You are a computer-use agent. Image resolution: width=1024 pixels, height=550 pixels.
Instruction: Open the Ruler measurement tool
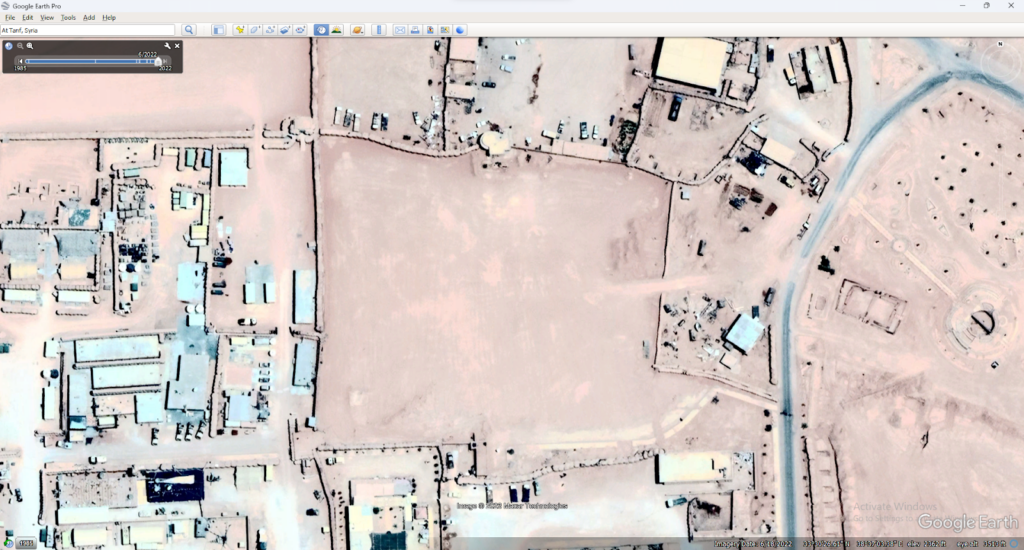(379, 30)
